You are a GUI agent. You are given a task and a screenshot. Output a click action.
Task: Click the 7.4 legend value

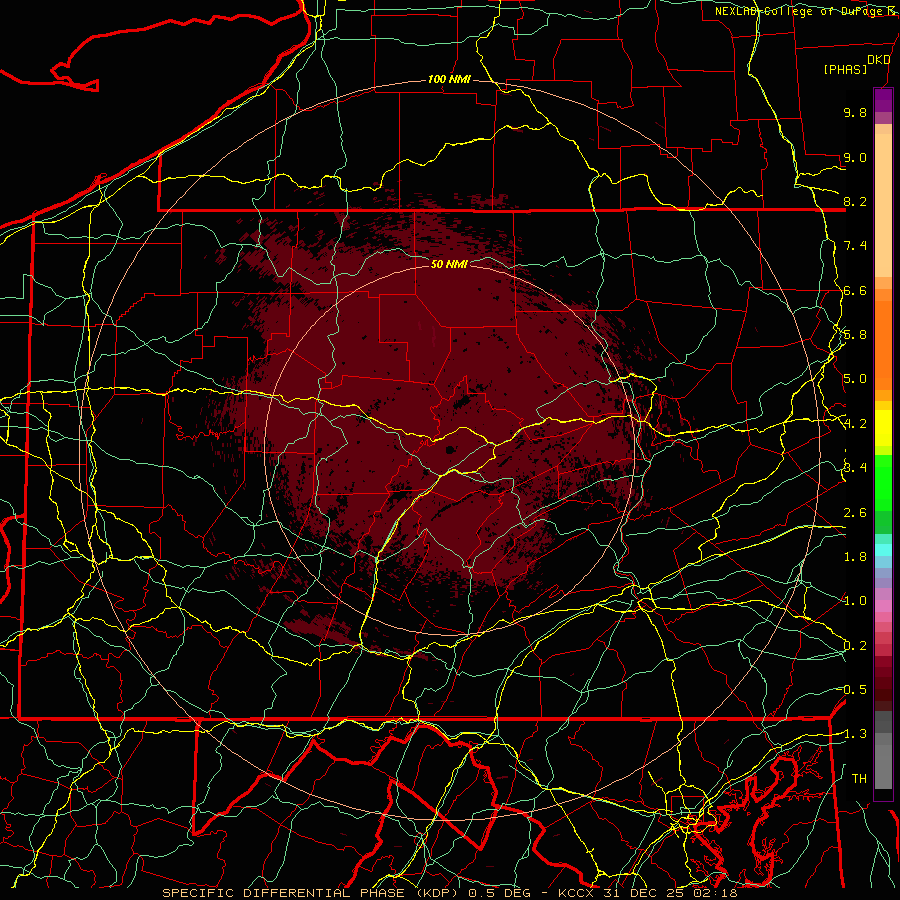[855, 246]
